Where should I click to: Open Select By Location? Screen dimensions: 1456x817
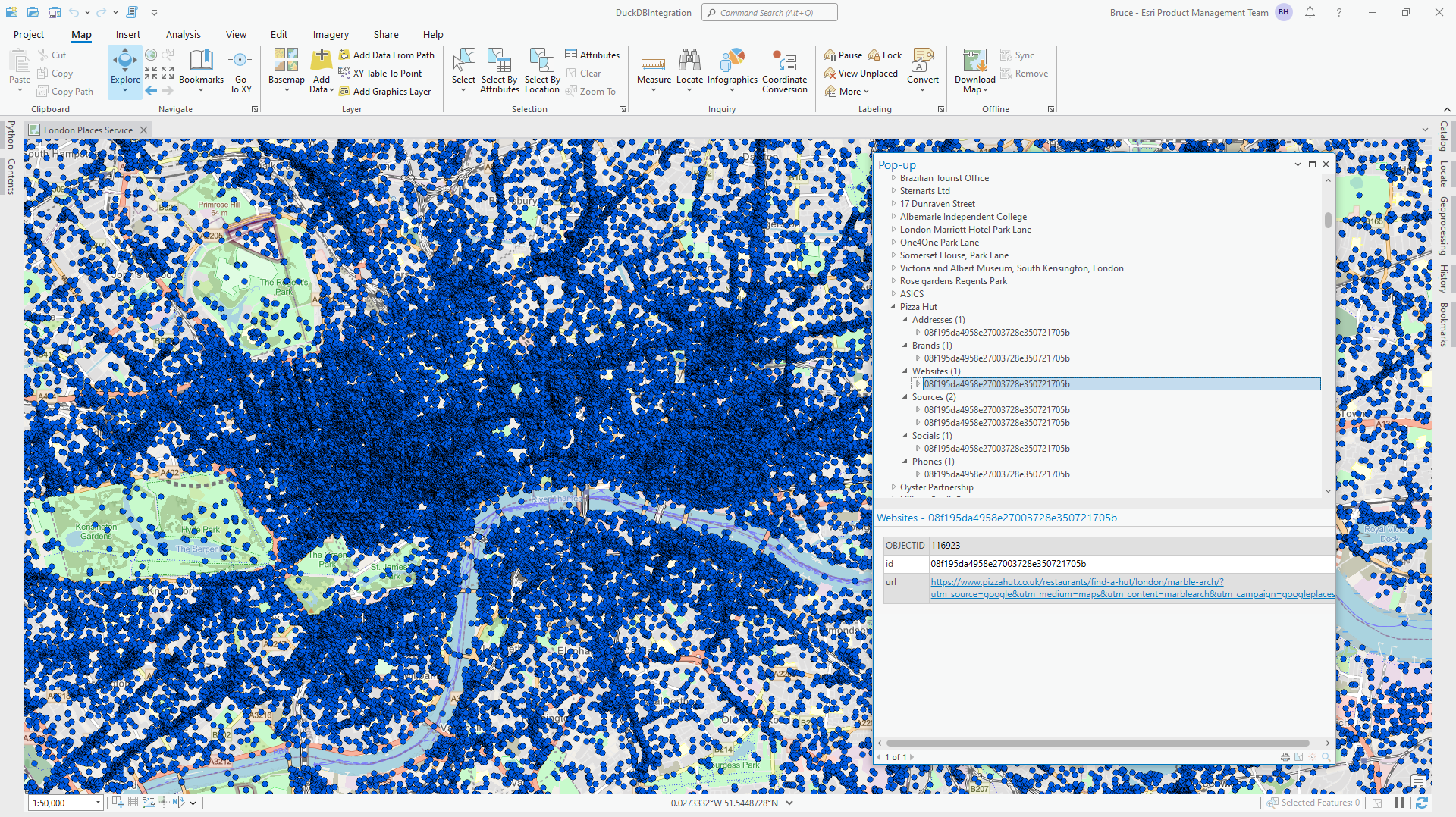click(541, 70)
